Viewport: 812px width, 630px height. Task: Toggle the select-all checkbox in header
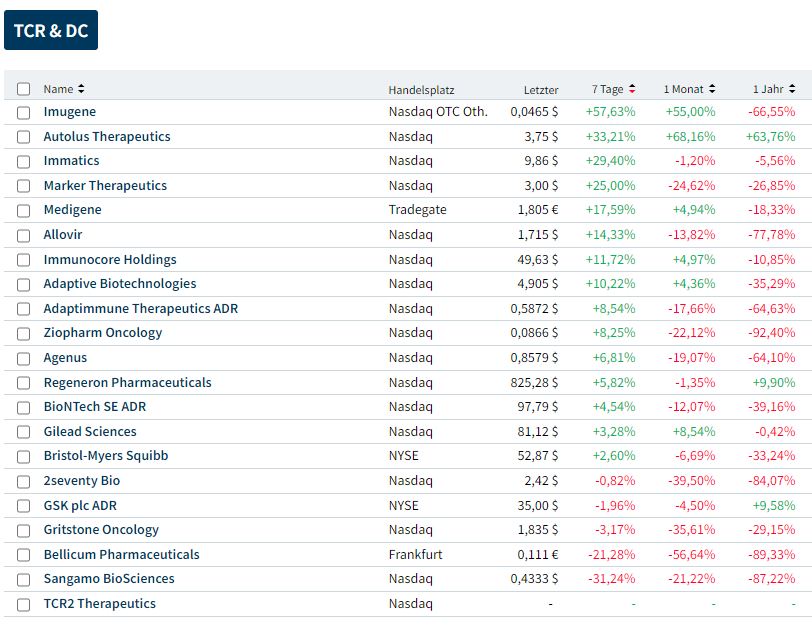click(x=24, y=89)
